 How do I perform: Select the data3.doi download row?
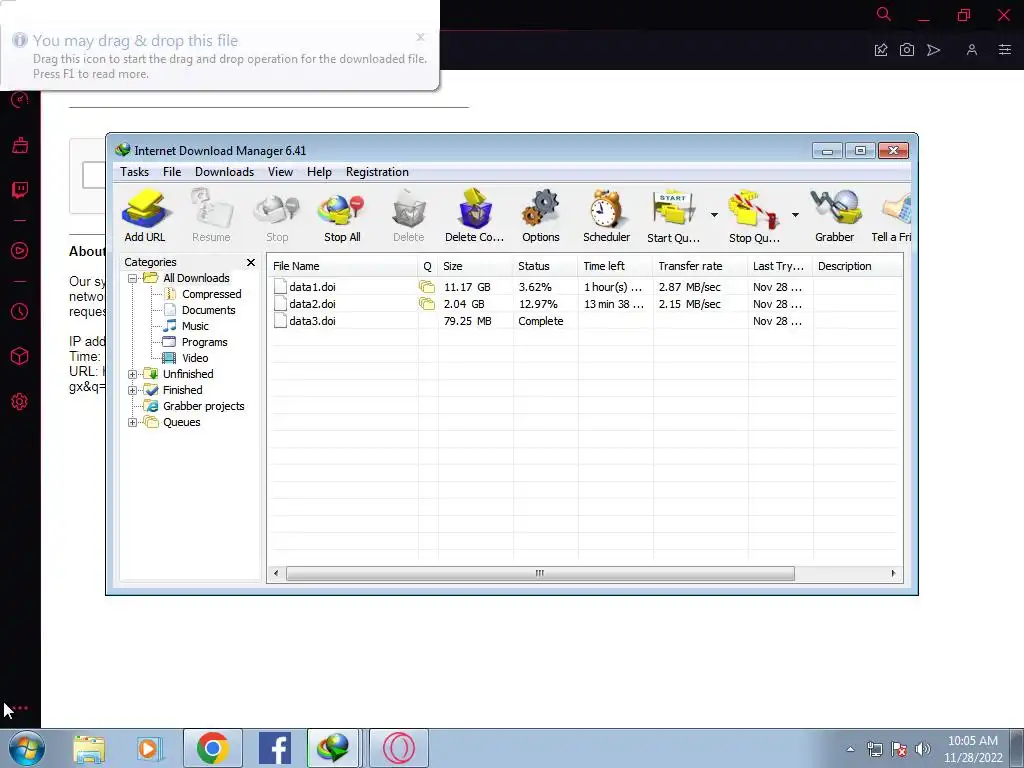584,321
